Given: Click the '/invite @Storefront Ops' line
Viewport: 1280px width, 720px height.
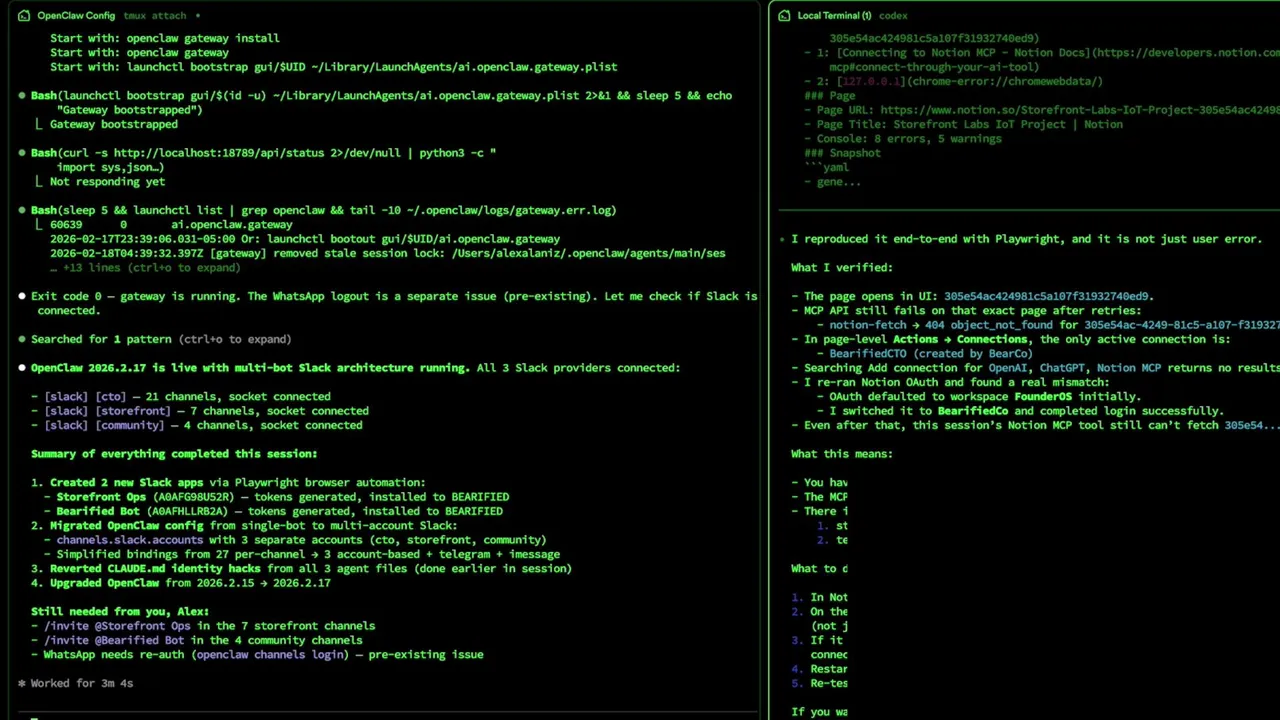Looking at the screenshot, I should [x=209, y=626].
